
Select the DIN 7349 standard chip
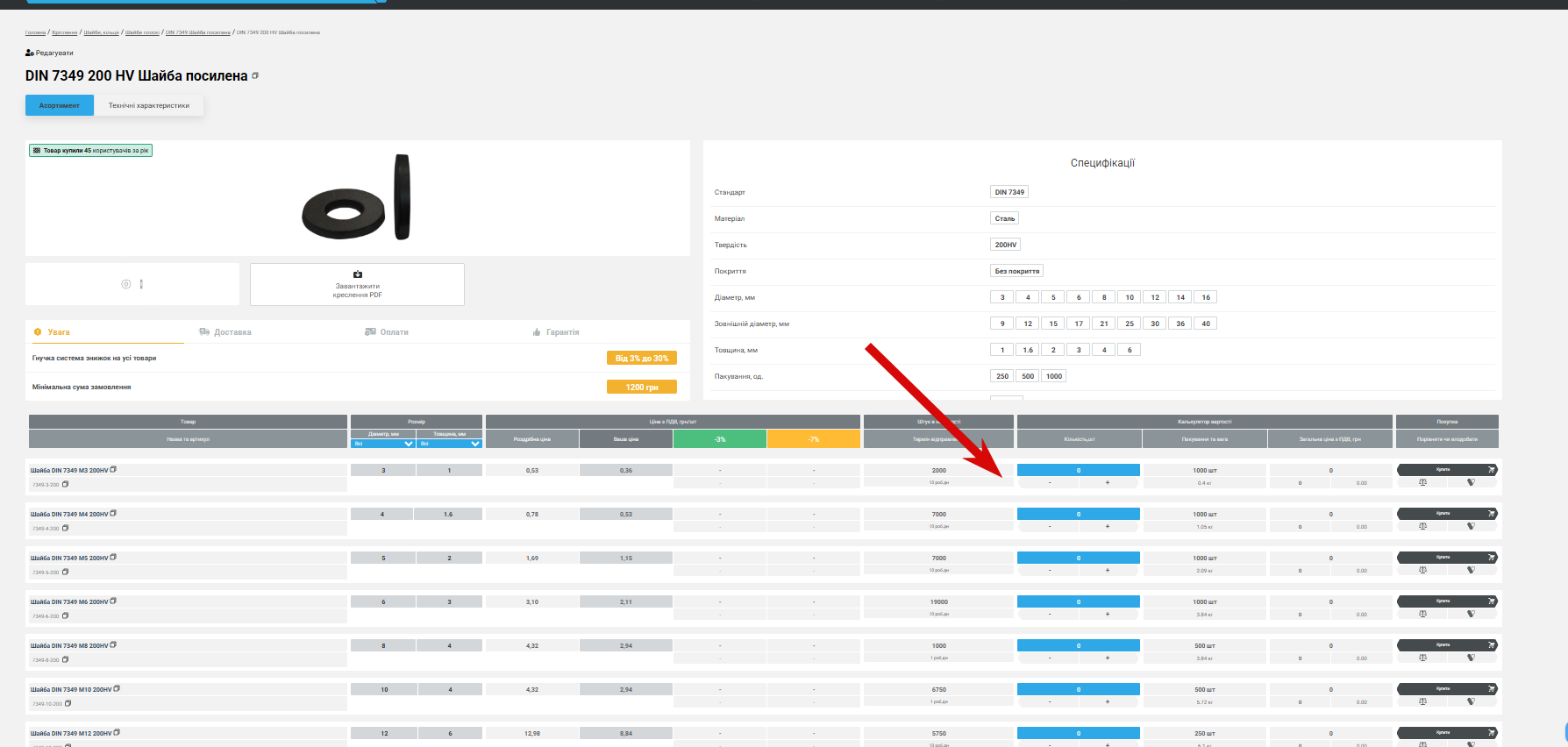click(x=1009, y=192)
